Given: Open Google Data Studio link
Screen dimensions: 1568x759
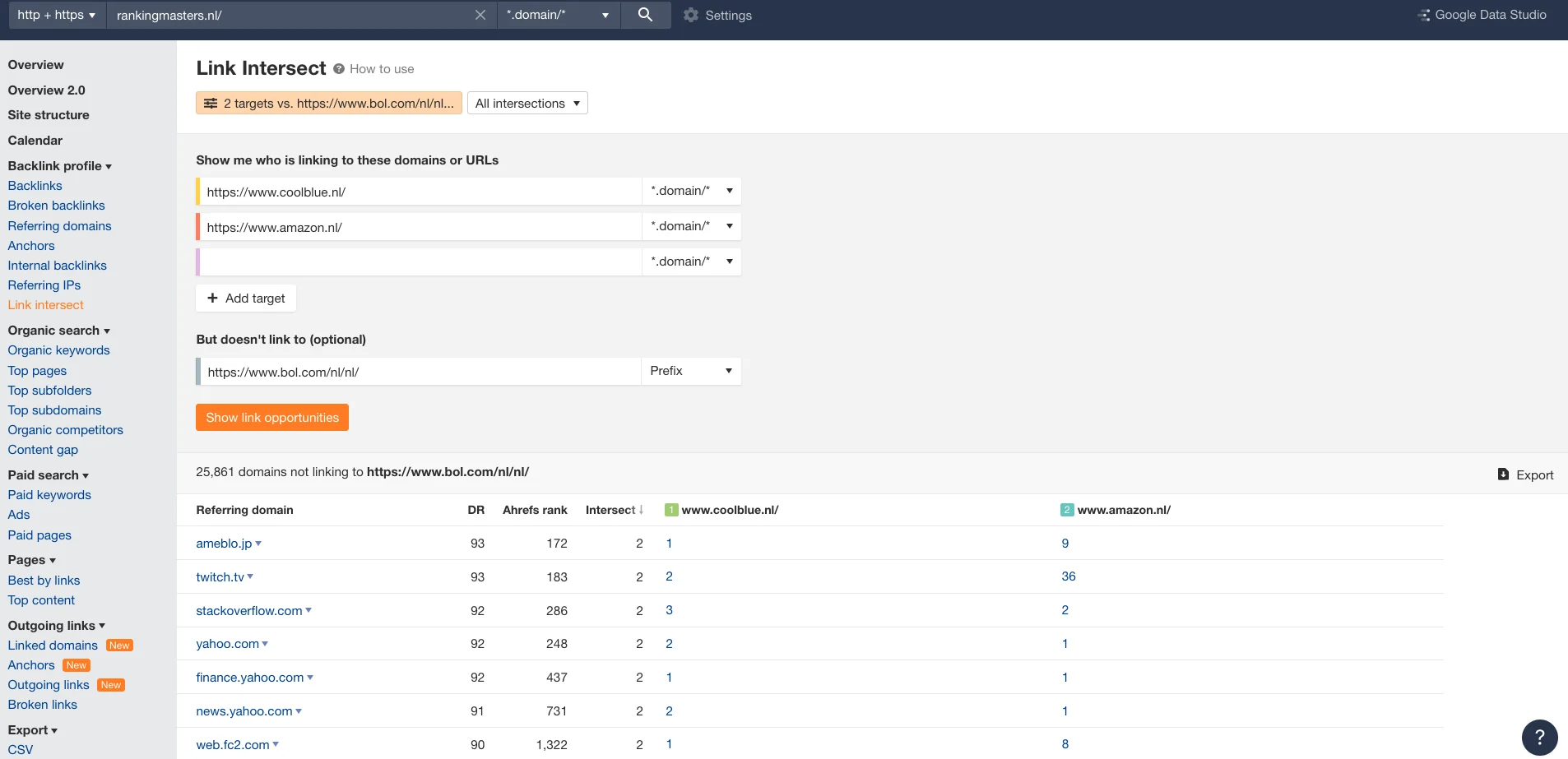Looking at the screenshot, I should (x=1482, y=15).
